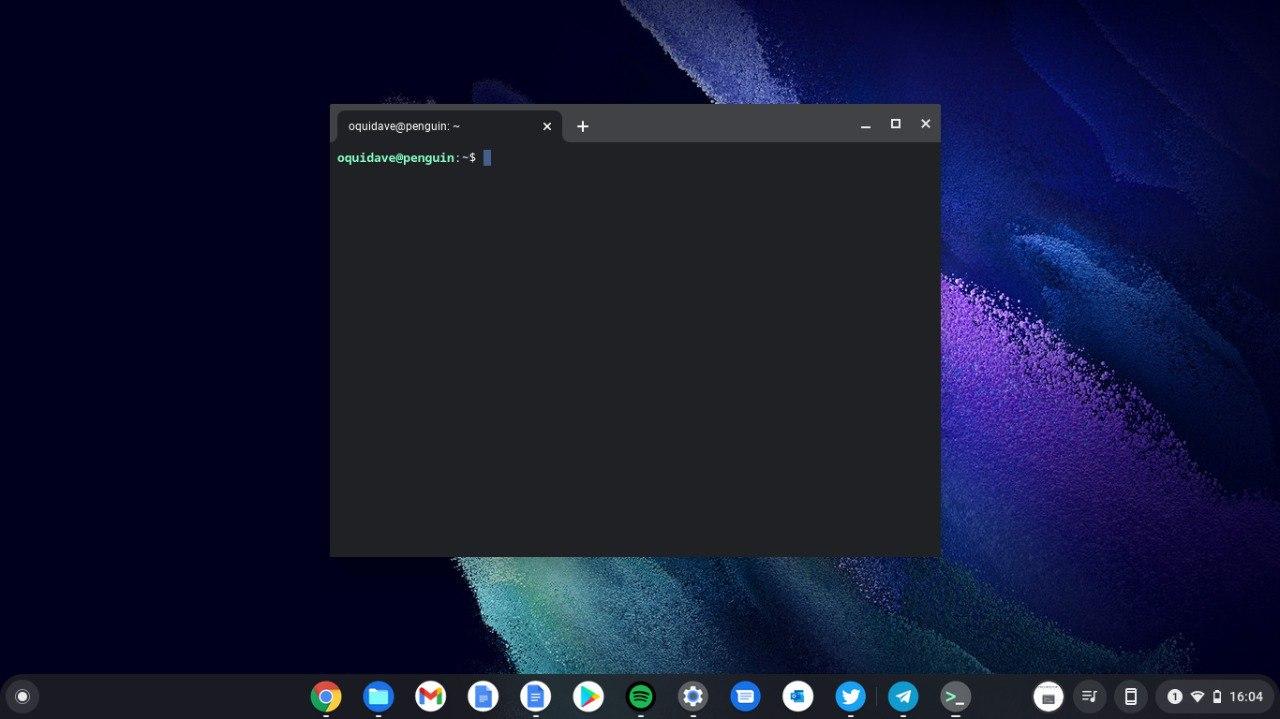Click the oquidave@penguin prompt text
The height and width of the screenshot is (719, 1280).
396,158
